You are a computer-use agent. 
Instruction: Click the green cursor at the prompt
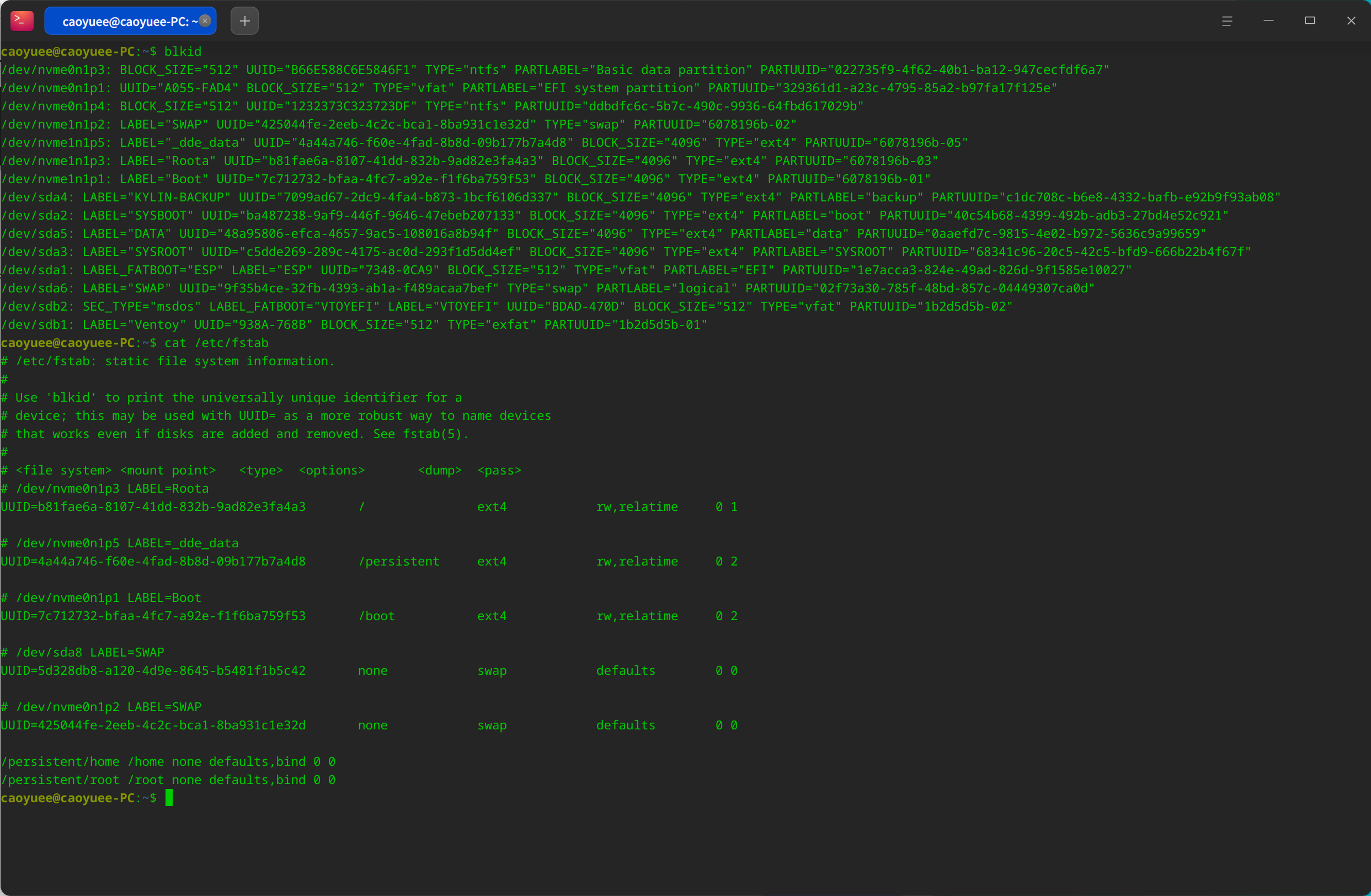169,798
